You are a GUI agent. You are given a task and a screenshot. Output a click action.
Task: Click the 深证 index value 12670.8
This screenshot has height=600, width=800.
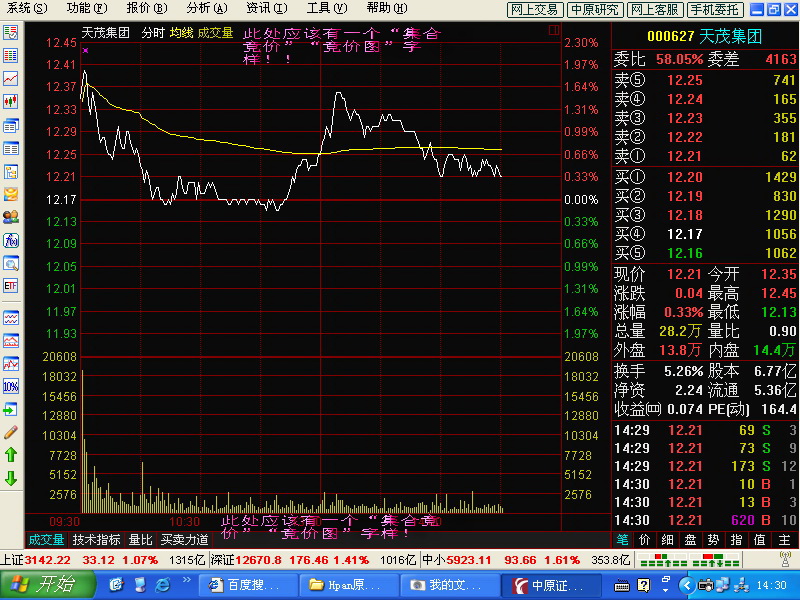coord(258,560)
